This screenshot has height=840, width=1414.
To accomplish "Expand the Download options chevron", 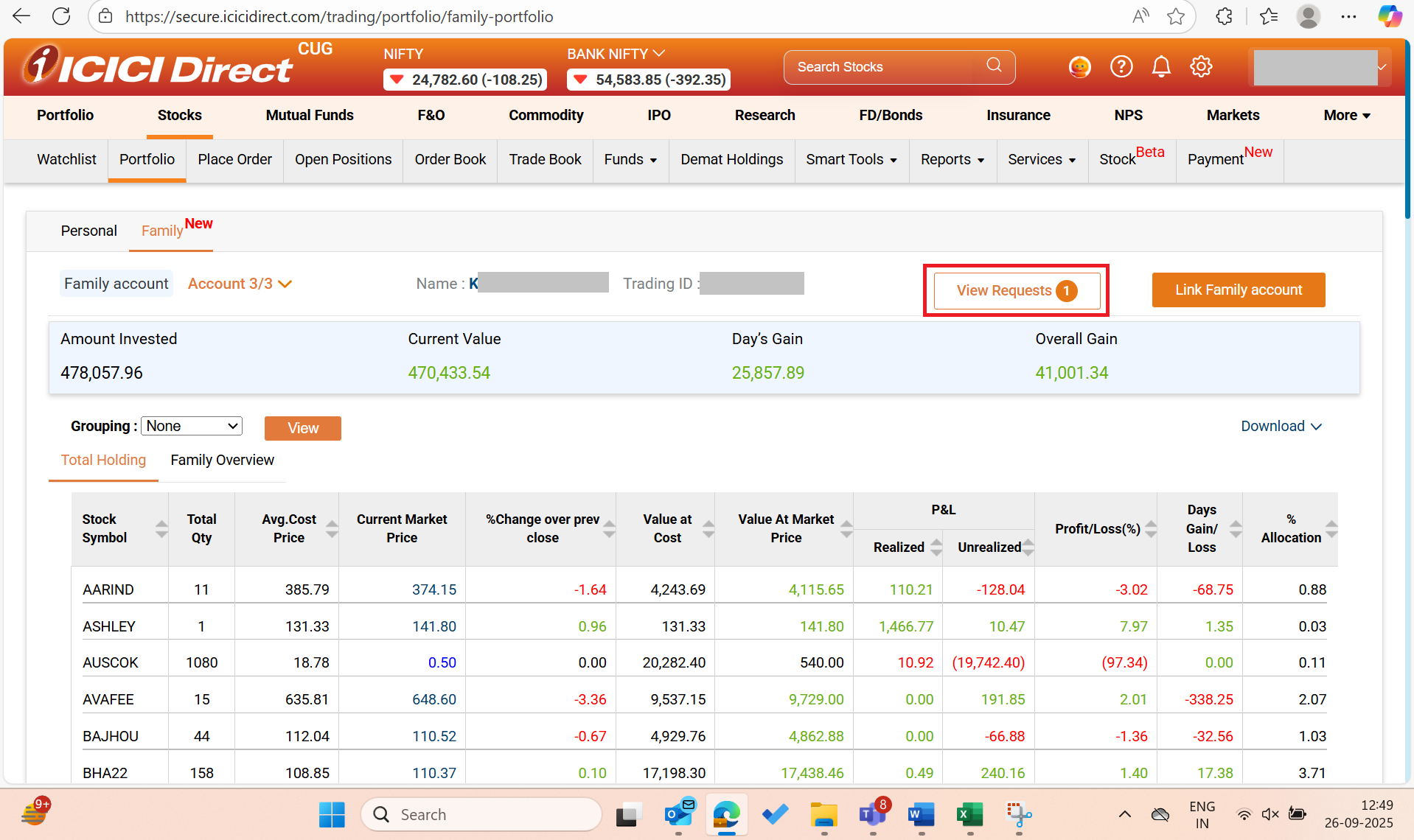I will pos(1317,426).
